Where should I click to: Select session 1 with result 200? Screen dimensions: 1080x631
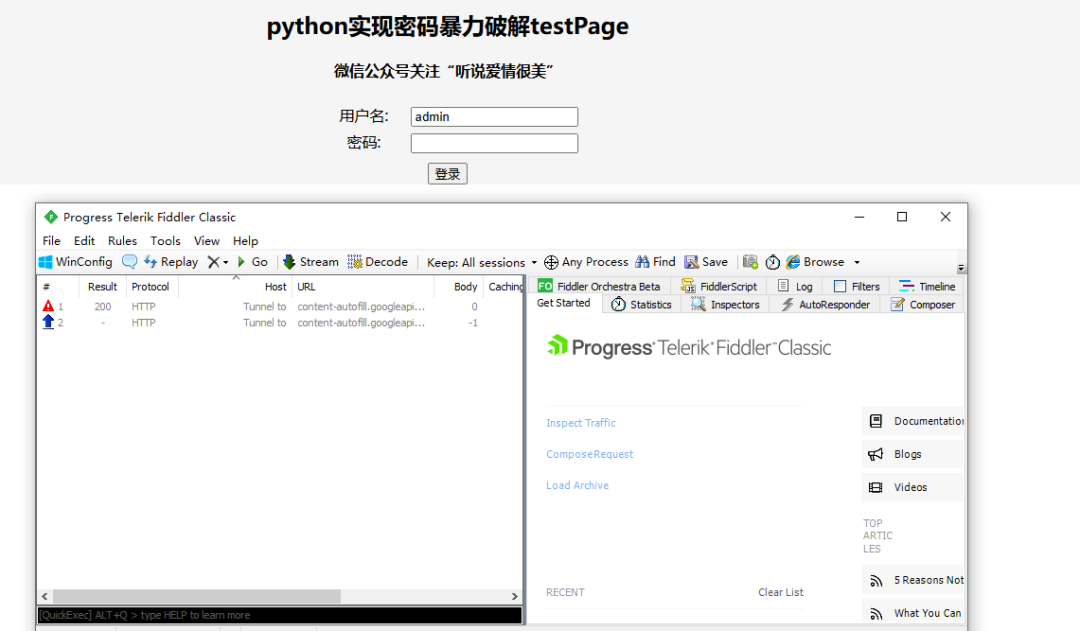(280, 307)
